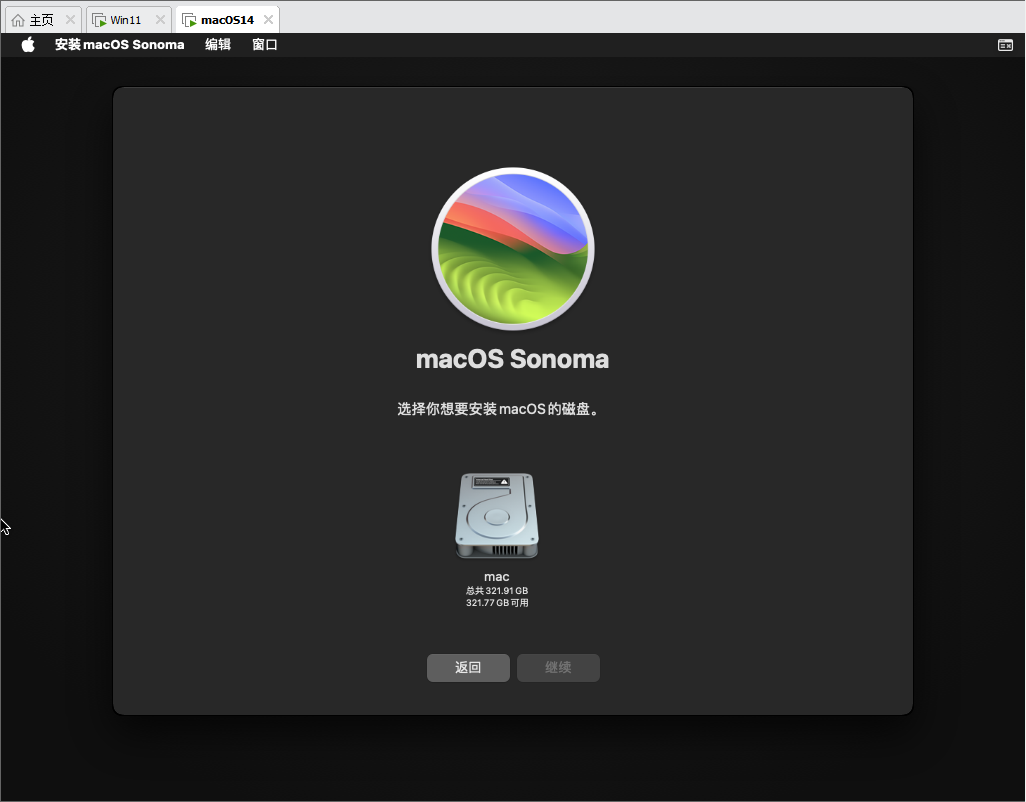The width and height of the screenshot is (1026, 802).
Task: Click the 返回 button
Action: tap(468, 667)
